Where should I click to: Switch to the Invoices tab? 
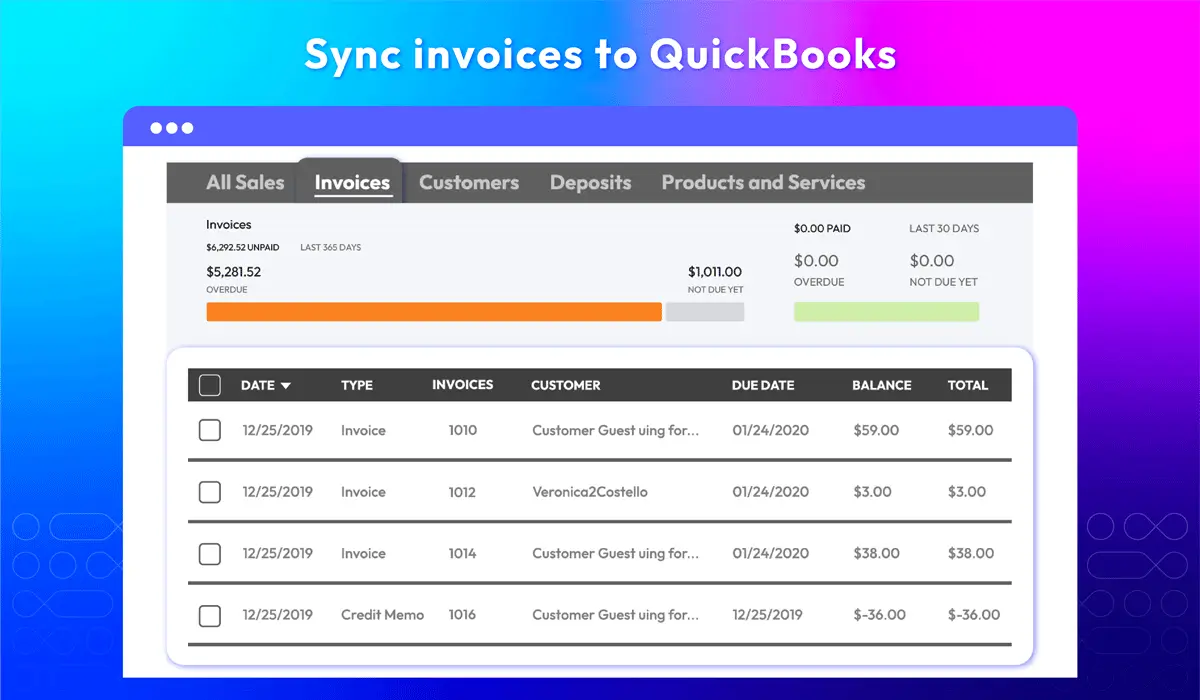point(352,183)
